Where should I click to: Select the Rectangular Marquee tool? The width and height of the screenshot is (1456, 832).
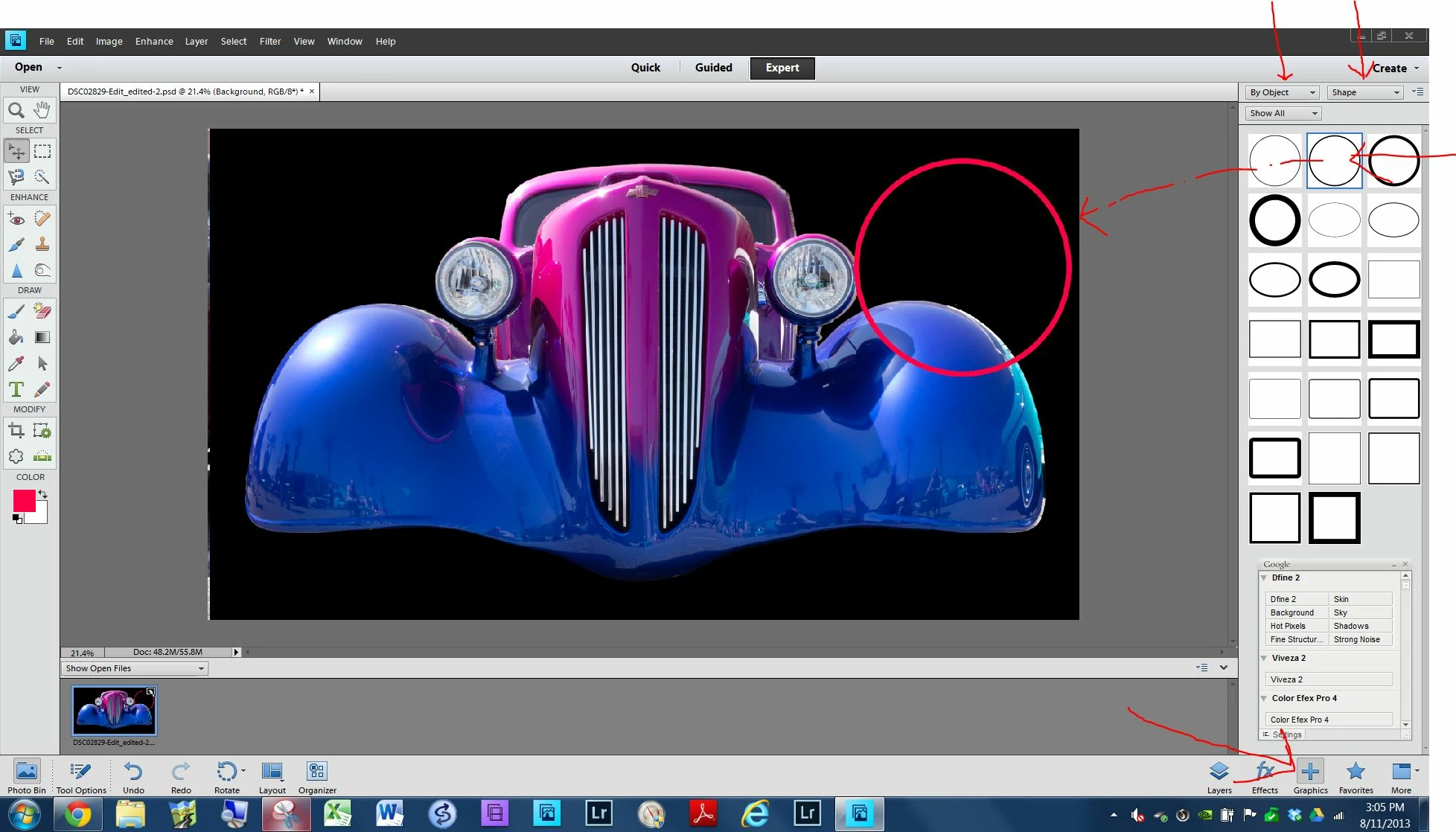tap(42, 151)
